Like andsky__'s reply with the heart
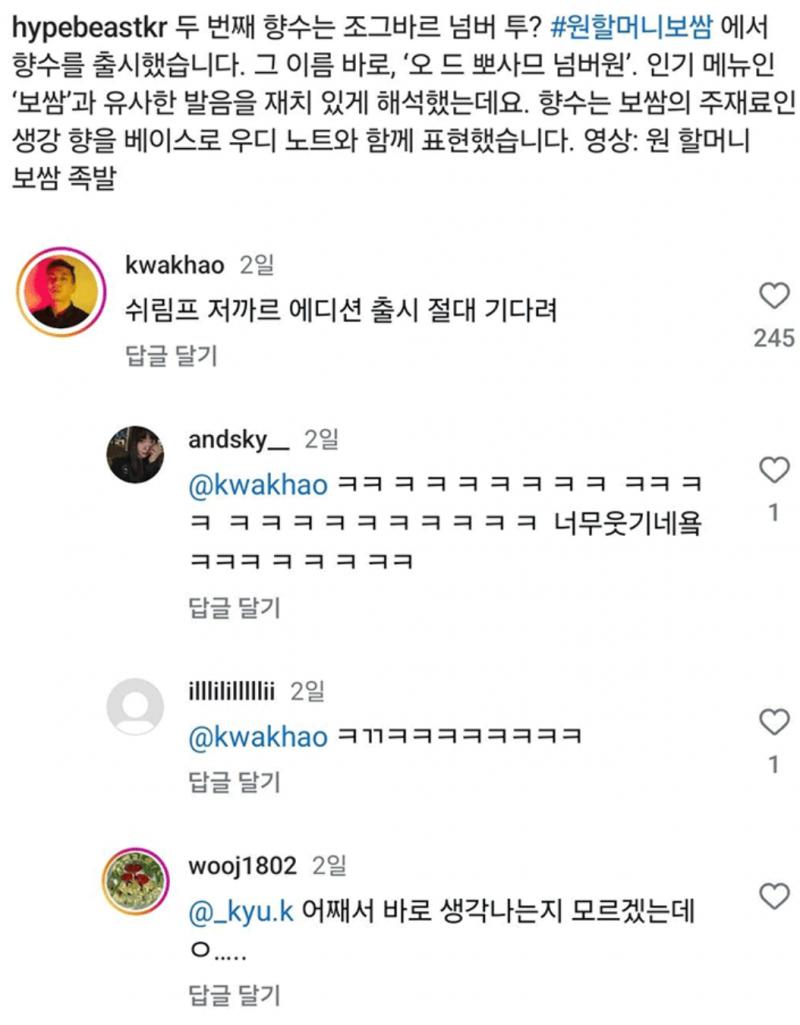 pos(774,469)
